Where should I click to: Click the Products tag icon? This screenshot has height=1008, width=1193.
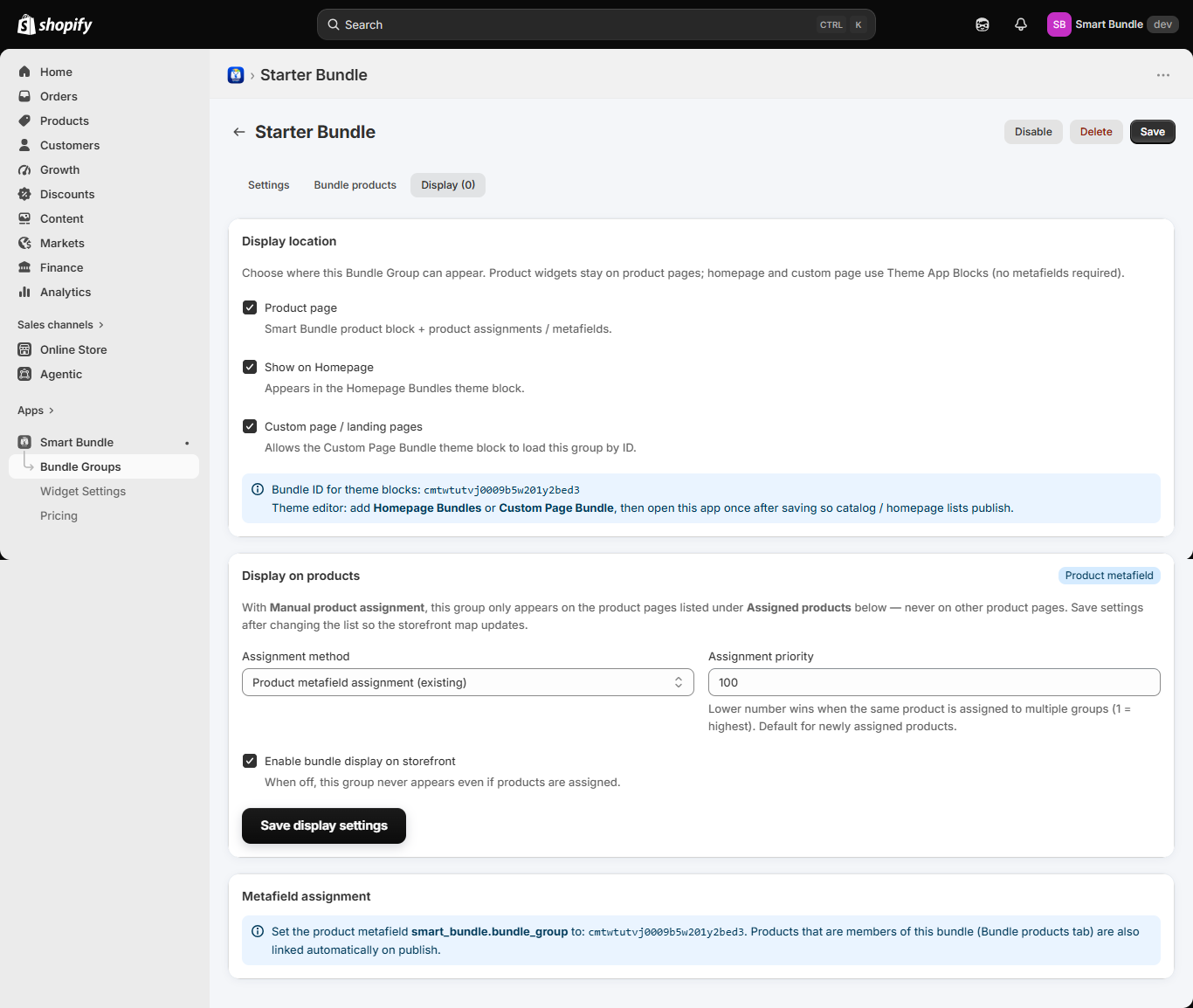(x=24, y=121)
